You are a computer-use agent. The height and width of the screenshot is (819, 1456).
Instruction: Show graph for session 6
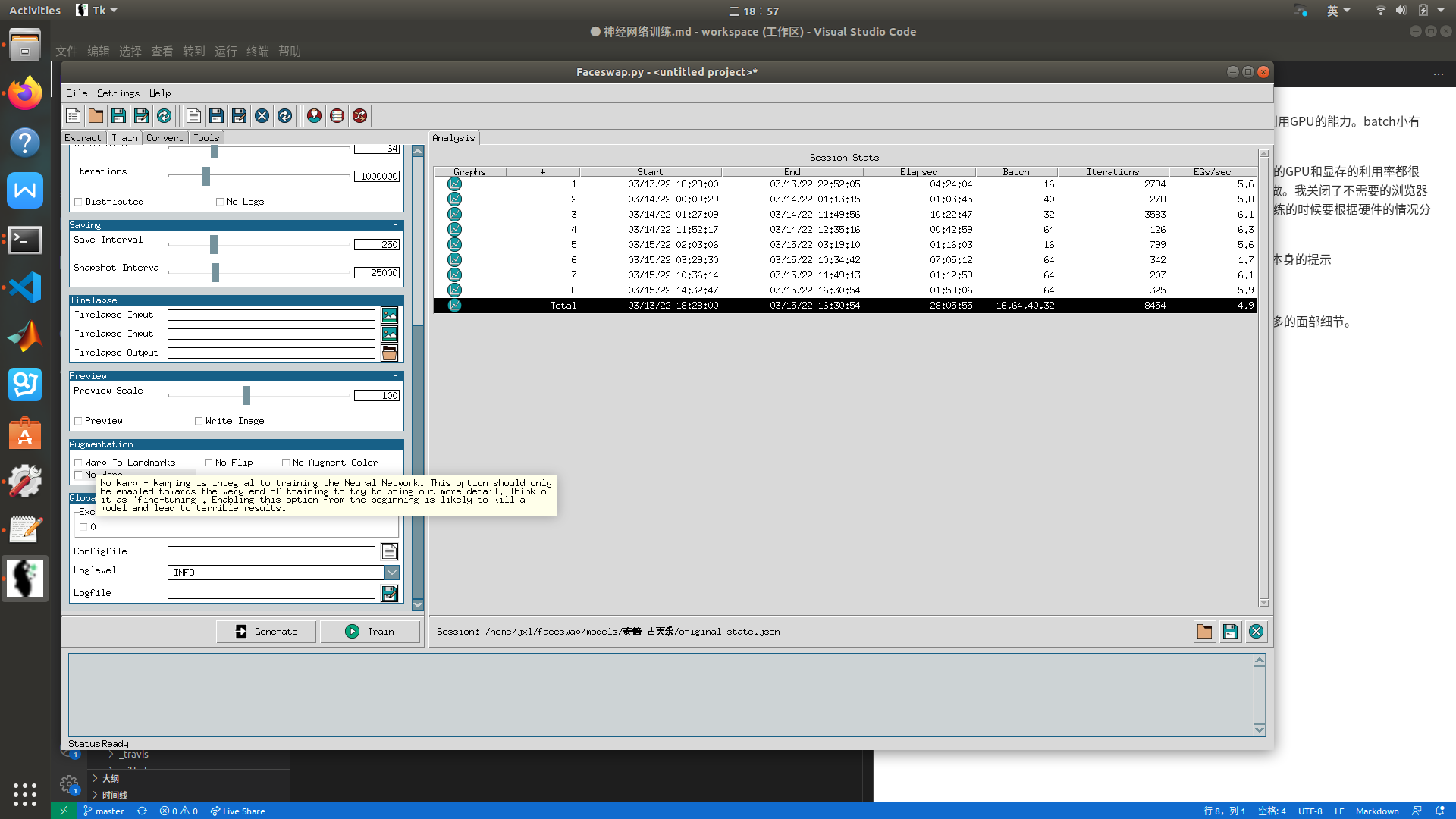[454, 260]
